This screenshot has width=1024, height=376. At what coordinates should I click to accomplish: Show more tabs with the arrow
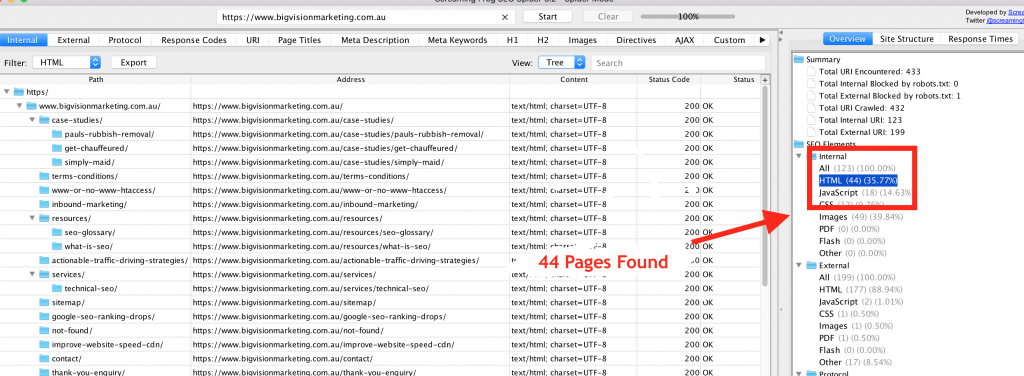(x=761, y=40)
